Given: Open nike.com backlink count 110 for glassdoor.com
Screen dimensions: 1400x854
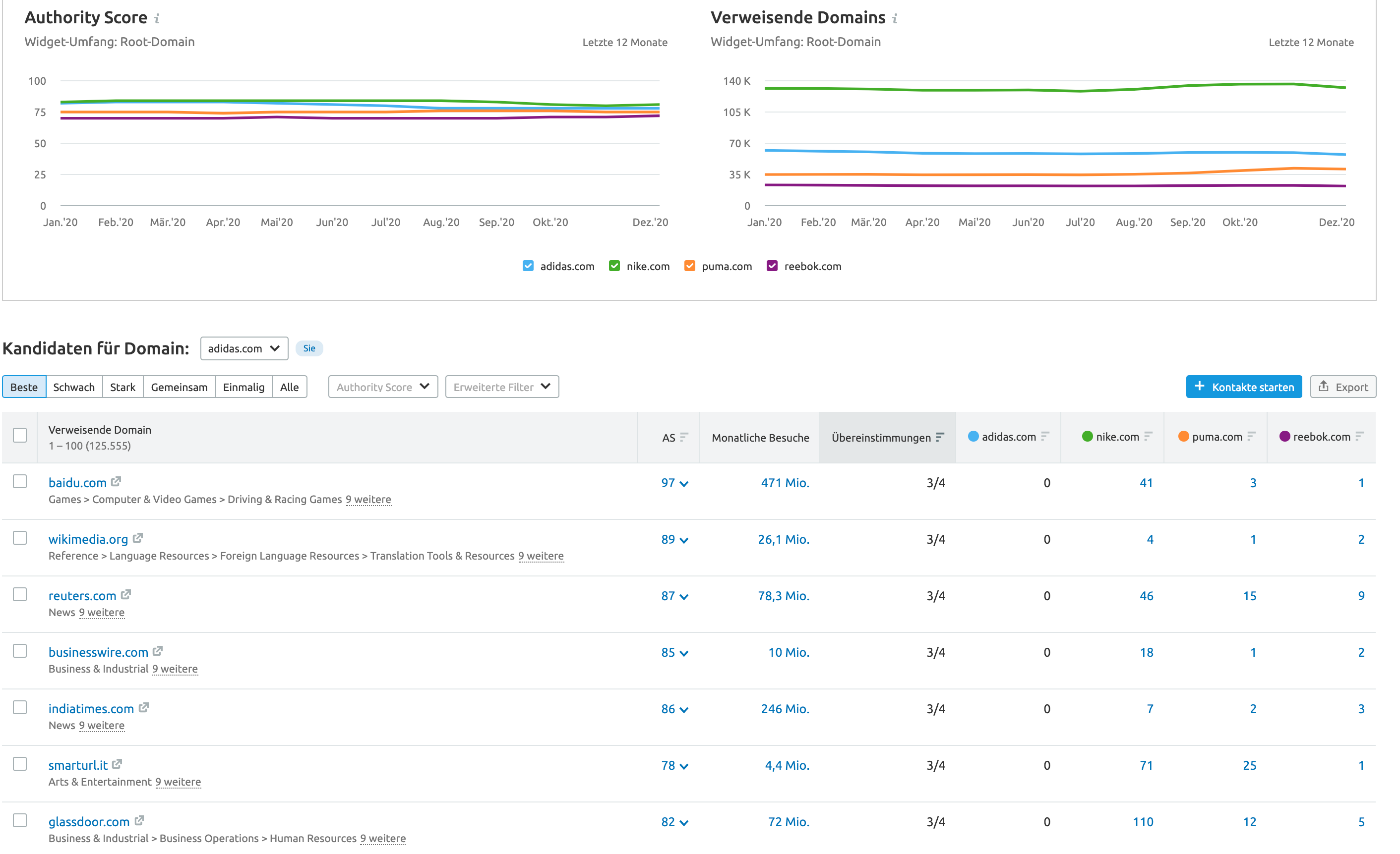Looking at the screenshot, I should [x=1143, y=822].
